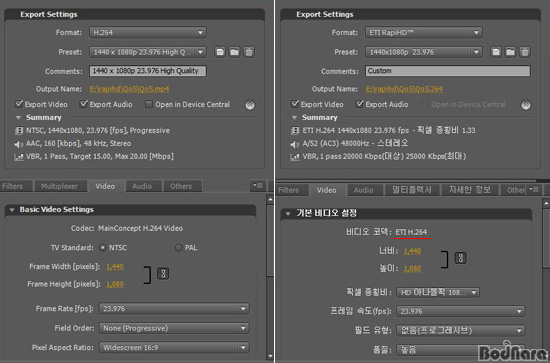Open Field Order dropdown None (Progressive)
The image size is (550, 363).
tap(174, 328)
